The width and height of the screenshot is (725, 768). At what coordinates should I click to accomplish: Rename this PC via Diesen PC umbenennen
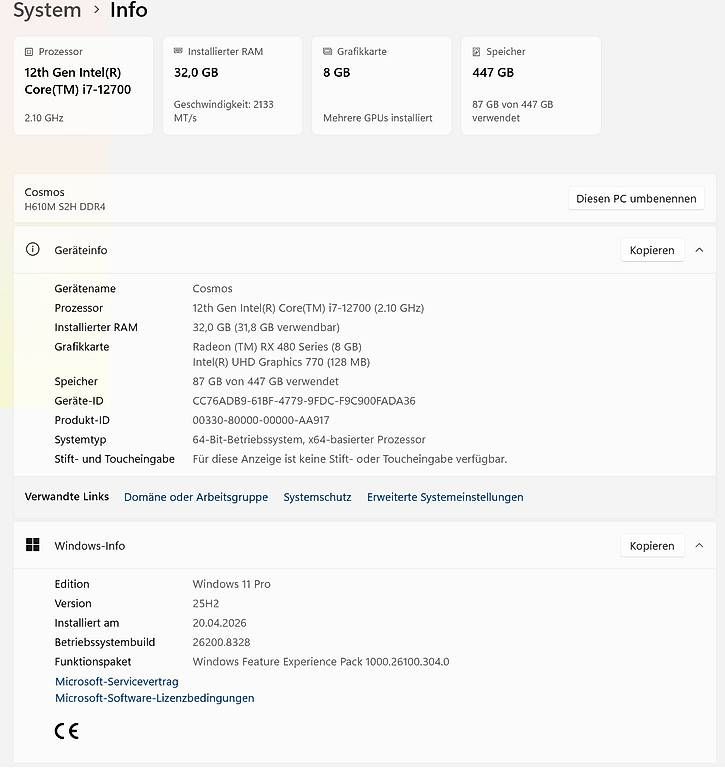point(636,198)
